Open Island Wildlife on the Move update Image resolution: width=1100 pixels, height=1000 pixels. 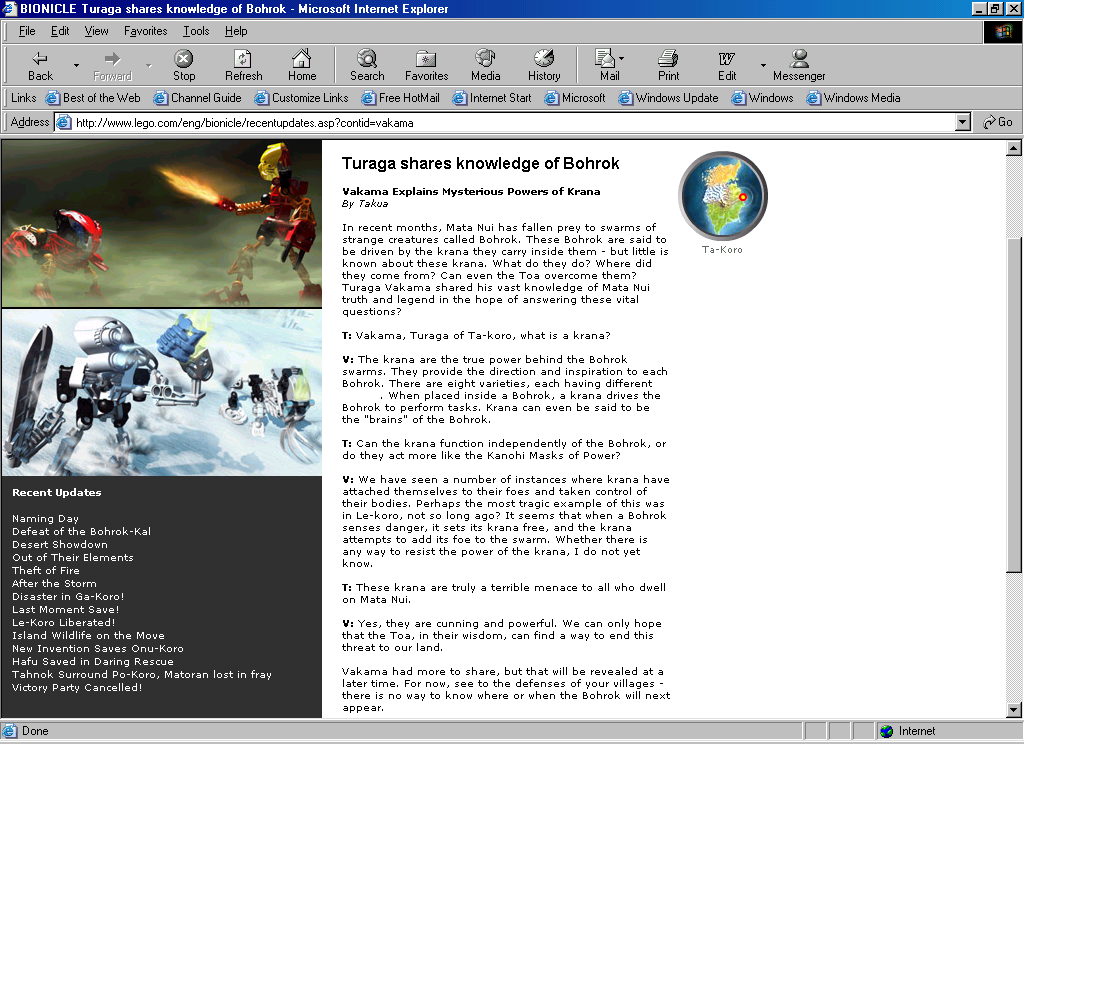88,635
